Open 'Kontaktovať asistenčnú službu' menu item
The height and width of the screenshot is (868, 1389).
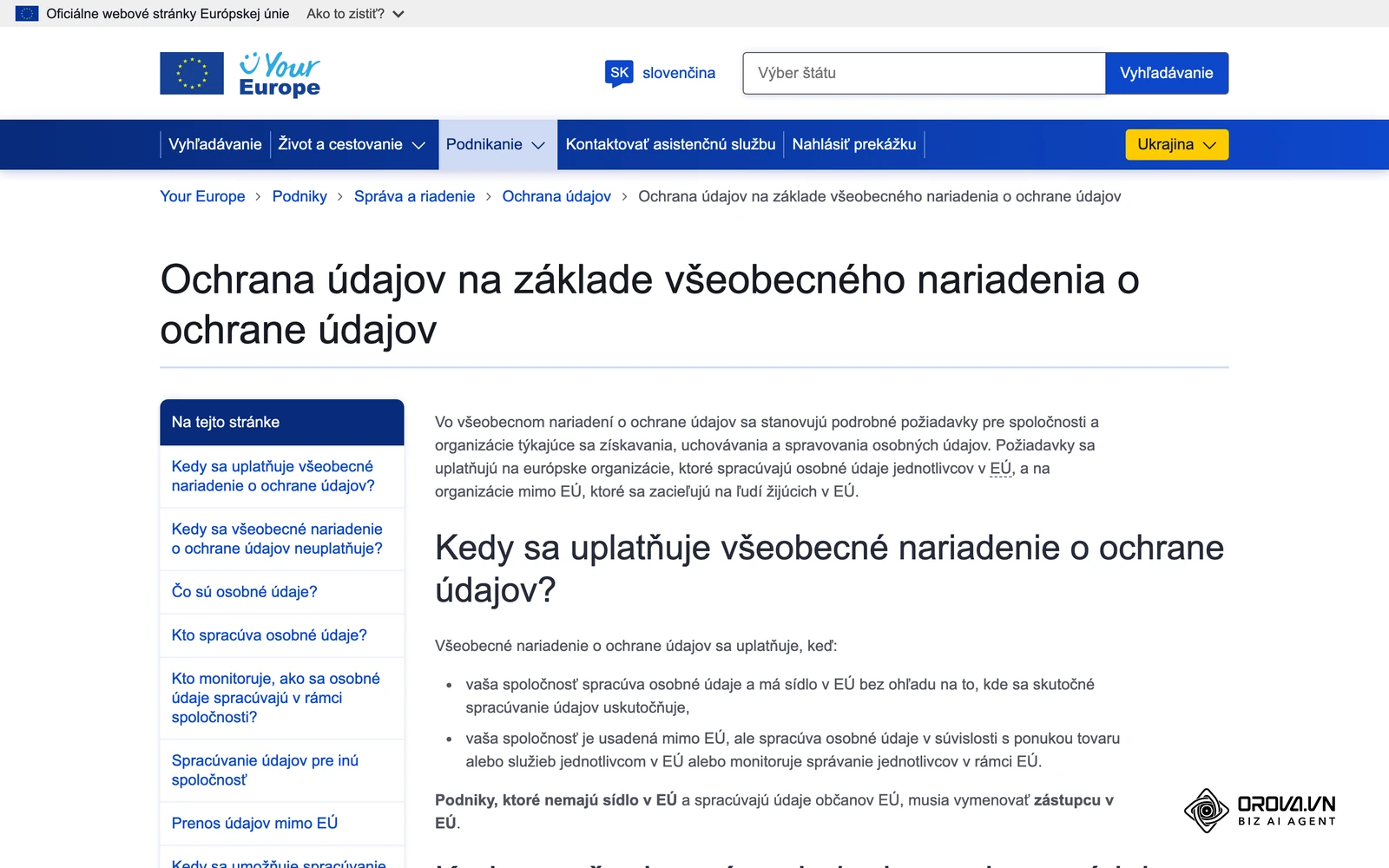(670, 144)
